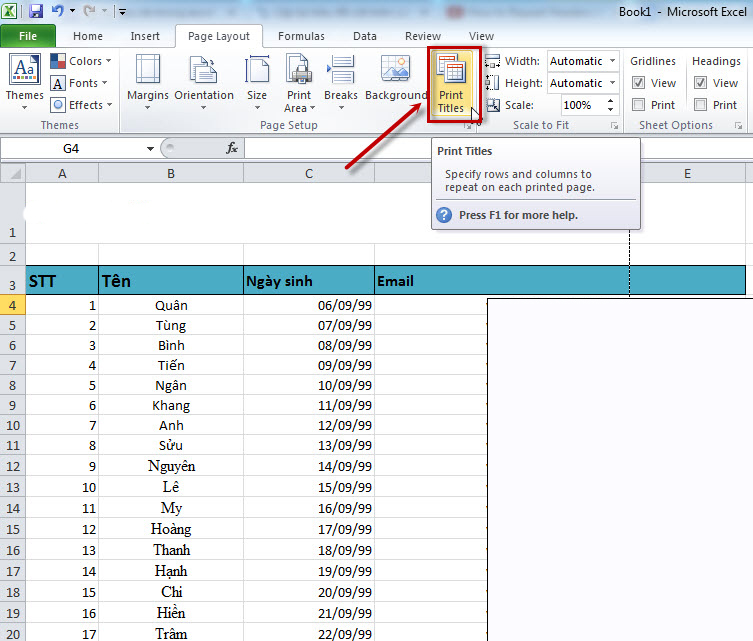
Task: Toggle Gridlines Print checkbox
Action: click(638, 104)
